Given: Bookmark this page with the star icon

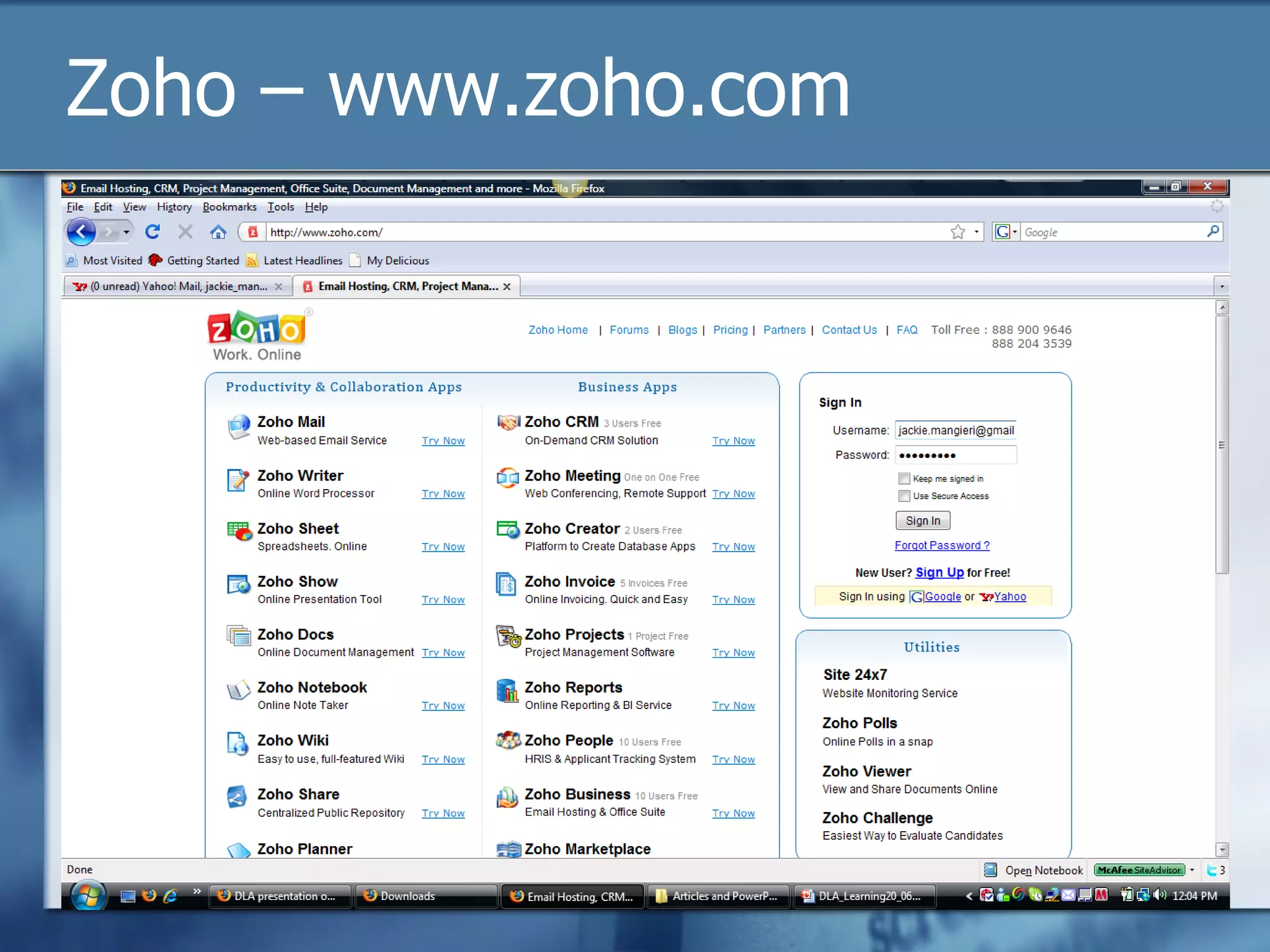Looking at the screenshot, I should coord(957,232).
